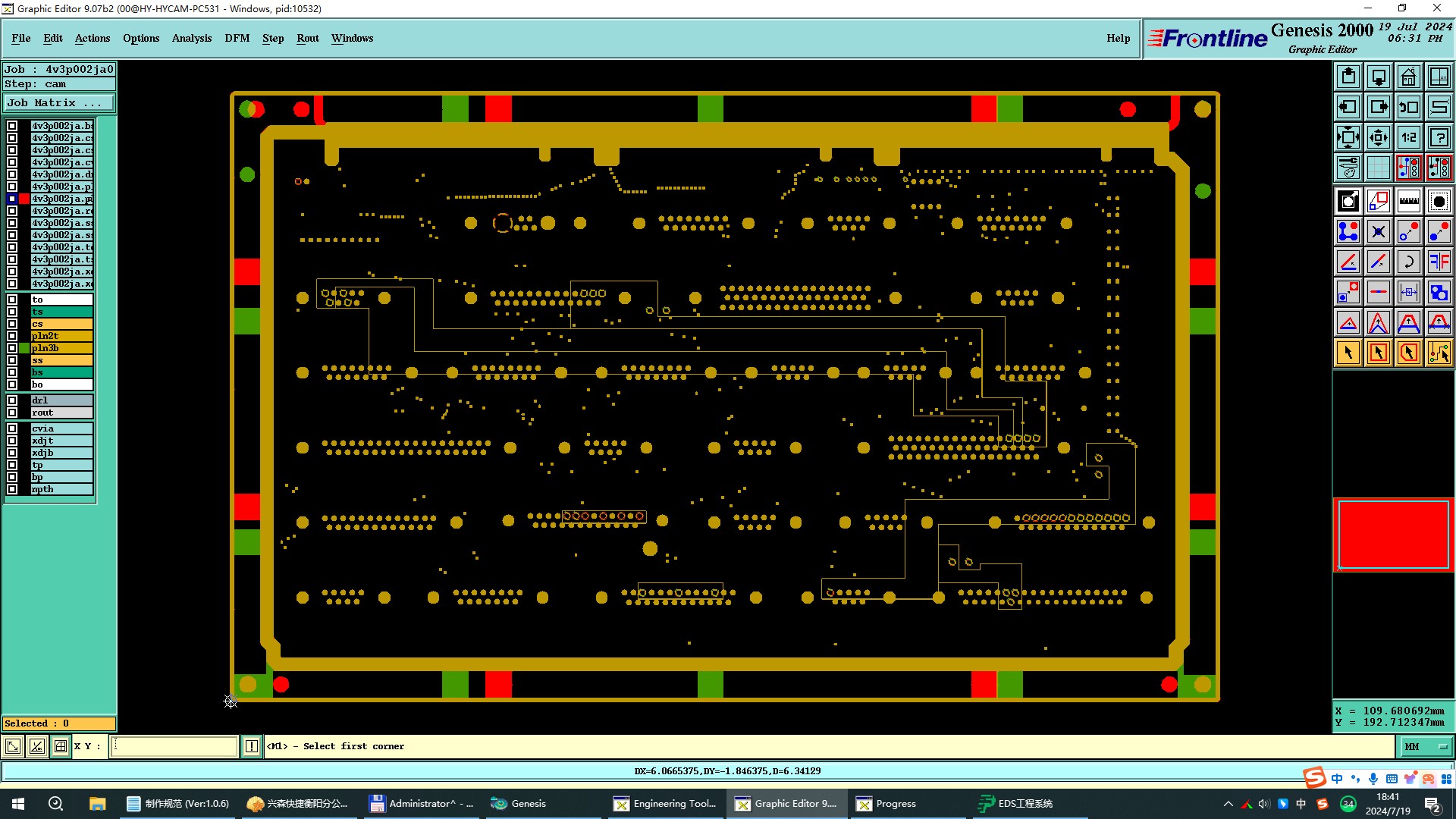Toggle the cs layer display checkbox
Viewport: 1456px width, 819px height.
tap(12, 324)
